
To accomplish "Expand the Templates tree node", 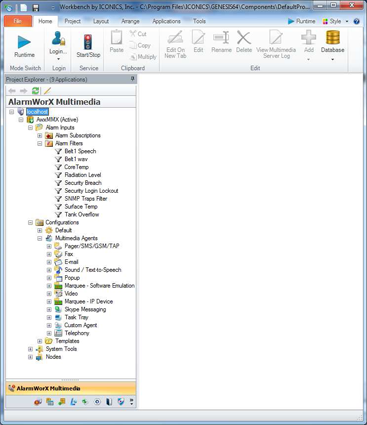I will (40, 341).
